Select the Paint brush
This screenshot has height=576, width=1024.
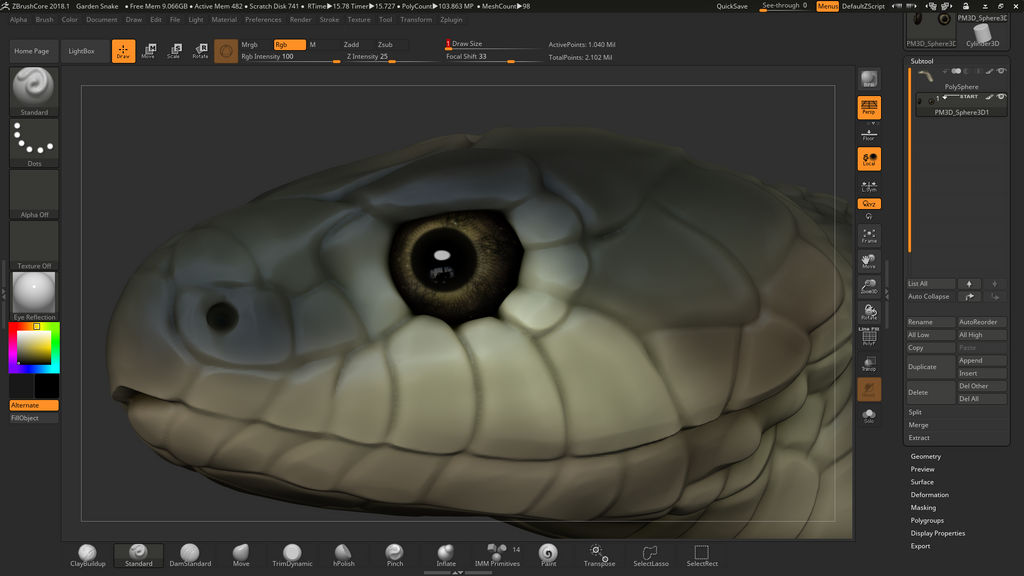coord(549,555)
